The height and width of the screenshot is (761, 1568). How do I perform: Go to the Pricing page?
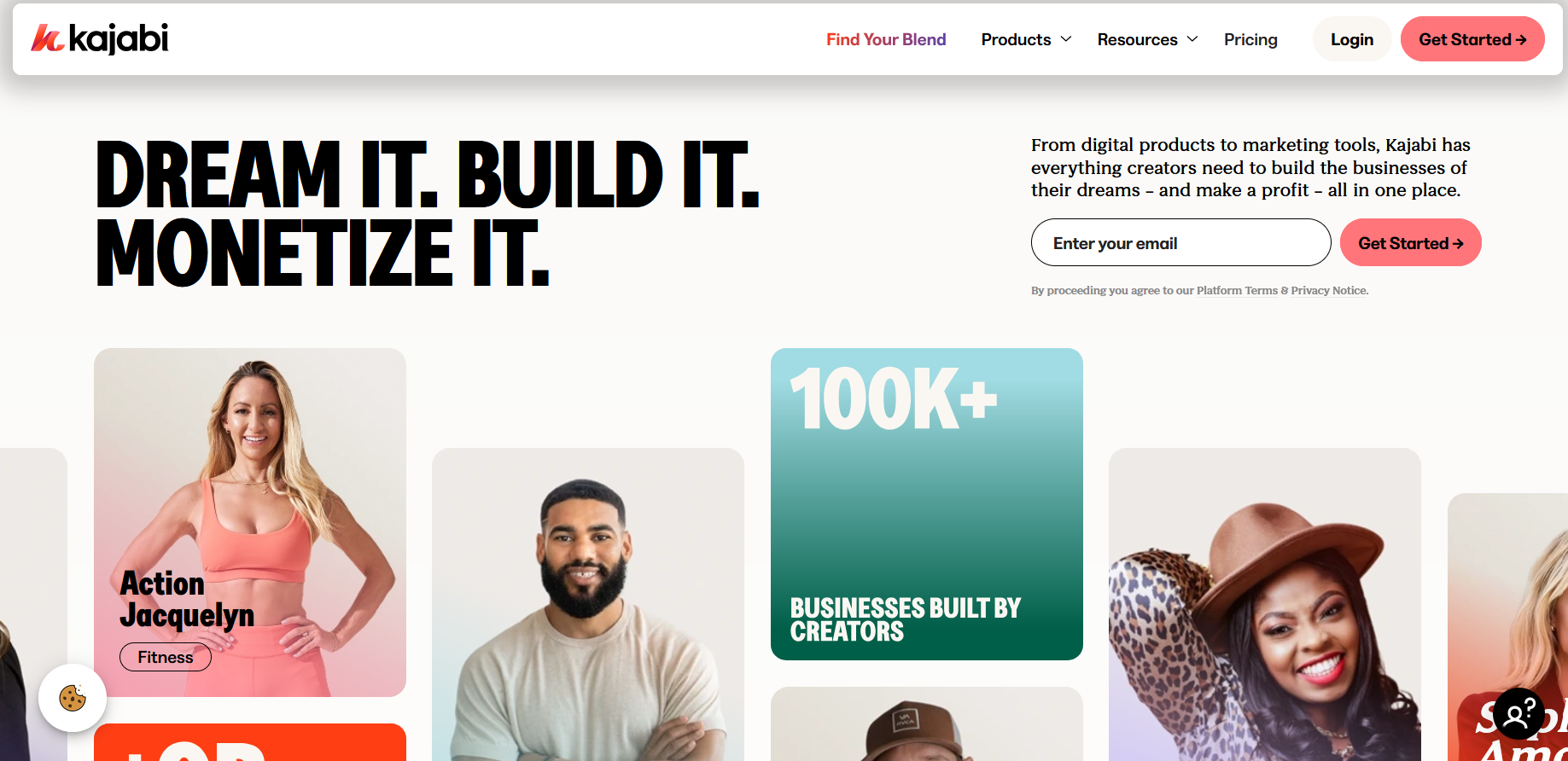pyautogui.click(x=1250, y=39)
